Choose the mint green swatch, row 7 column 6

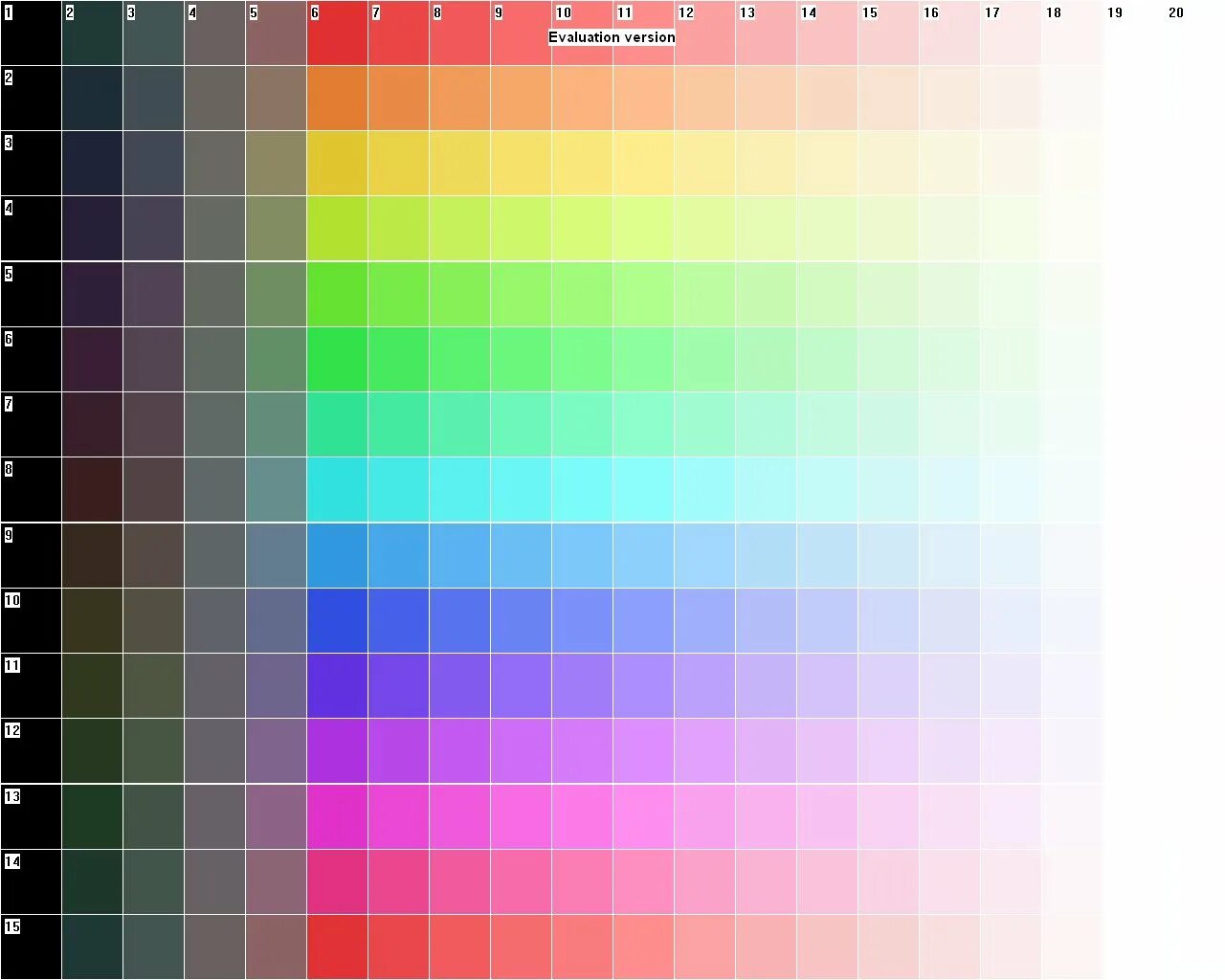click(337, 424)
